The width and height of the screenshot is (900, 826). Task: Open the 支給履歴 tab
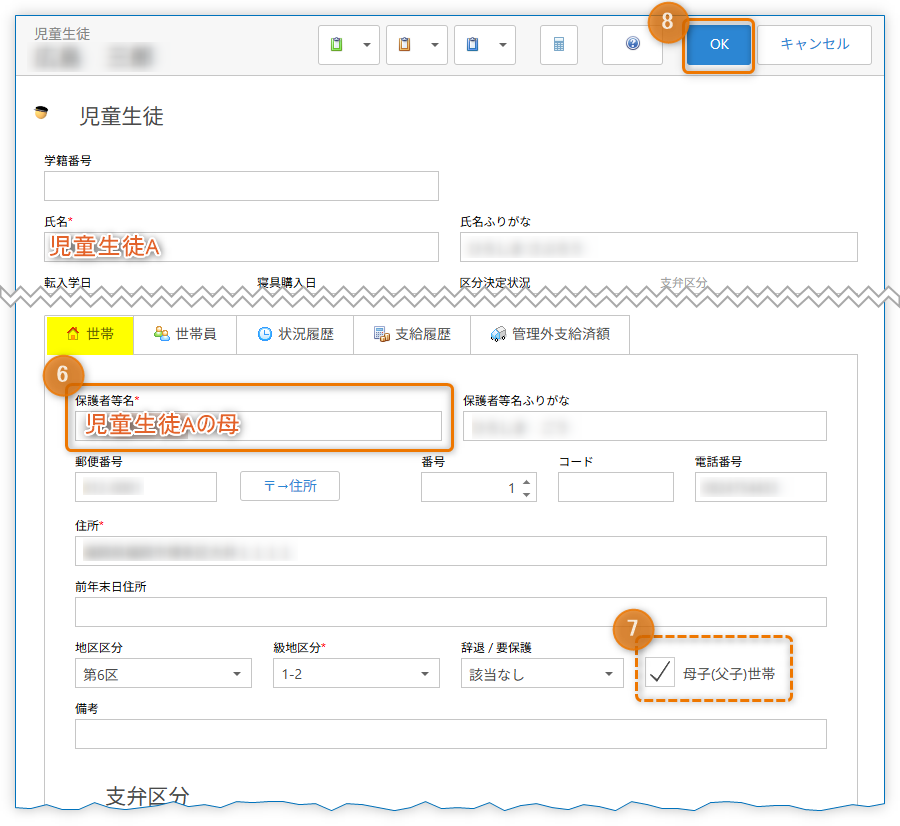click(x=412, y=334)
